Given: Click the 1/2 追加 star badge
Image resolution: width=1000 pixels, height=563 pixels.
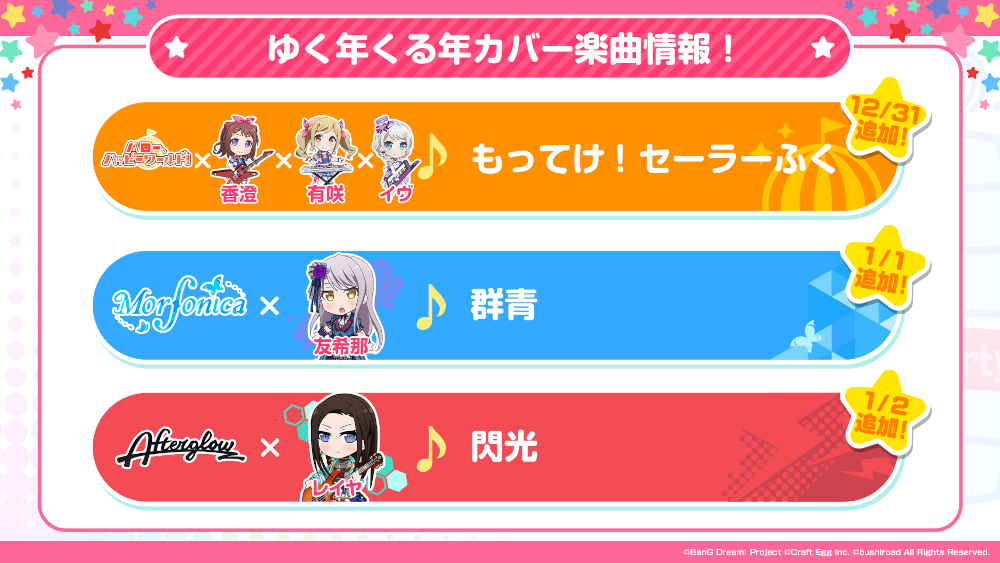Looking at the screenshot, I should tap(885, 413).
